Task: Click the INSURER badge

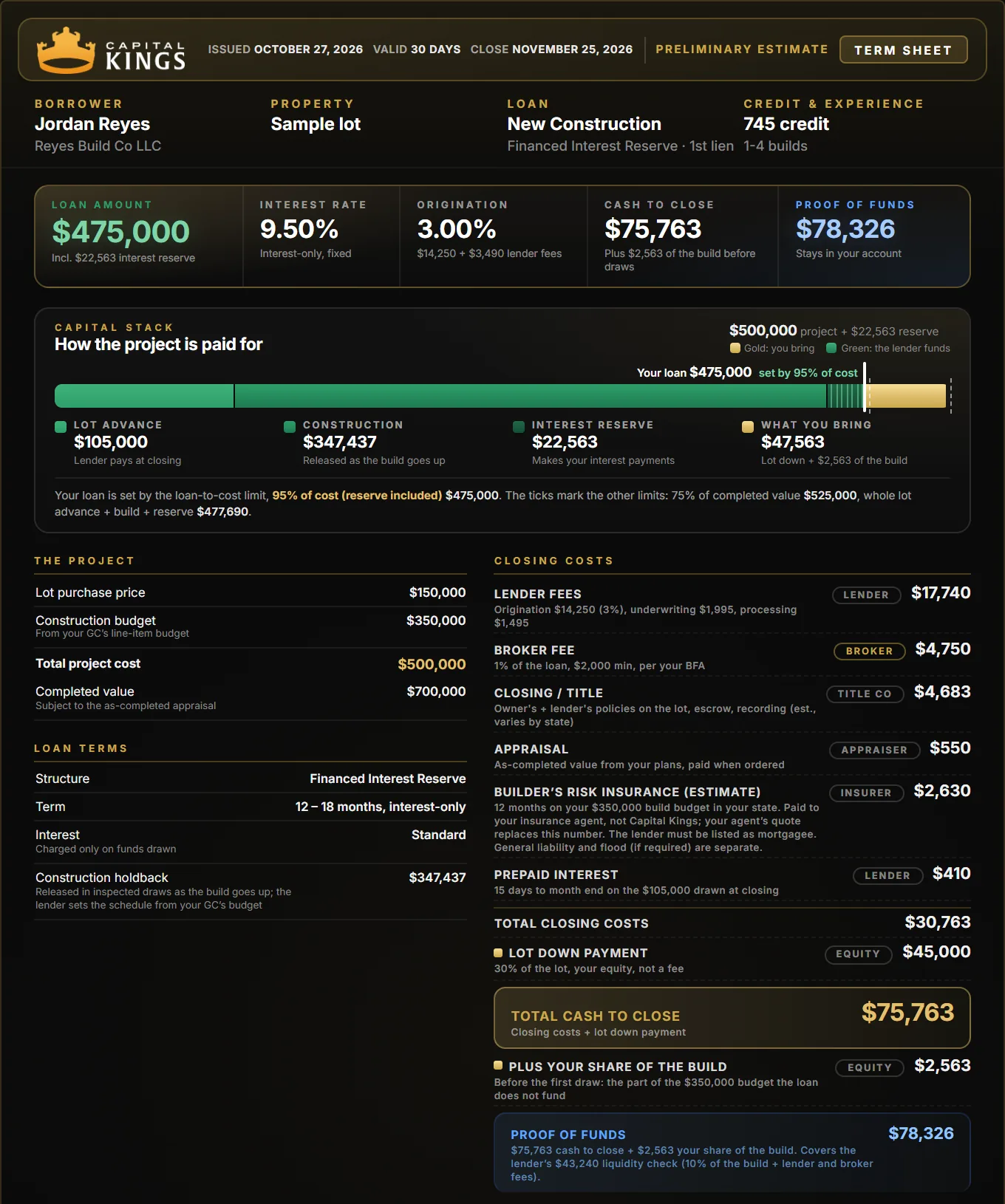Action: [x=866, y=793]
